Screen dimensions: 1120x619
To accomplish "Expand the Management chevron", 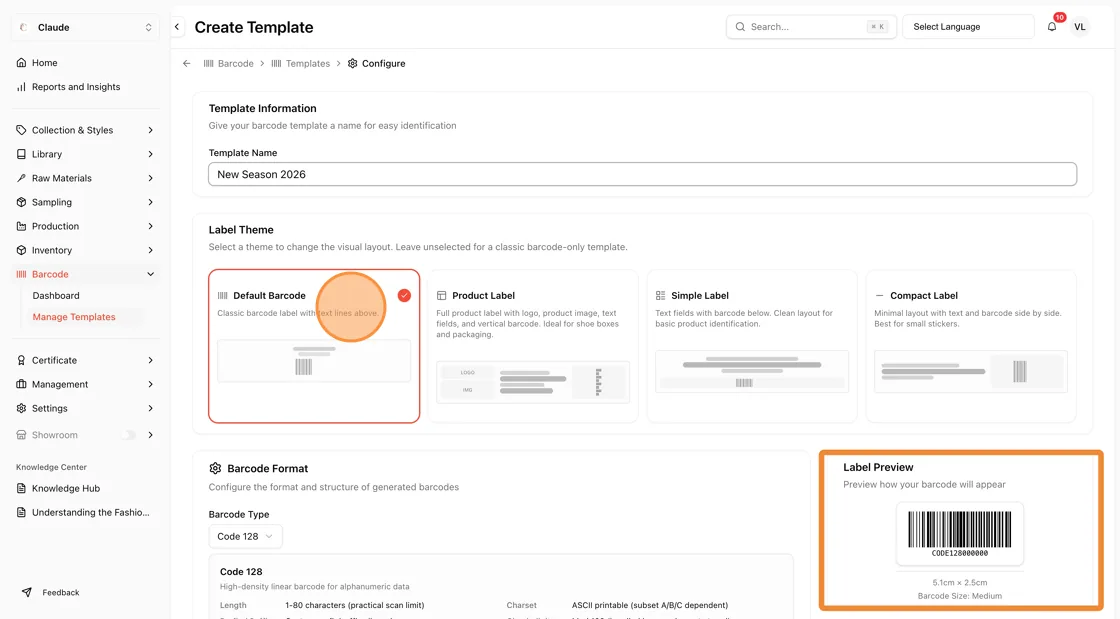I will click(x=151, y=384).
